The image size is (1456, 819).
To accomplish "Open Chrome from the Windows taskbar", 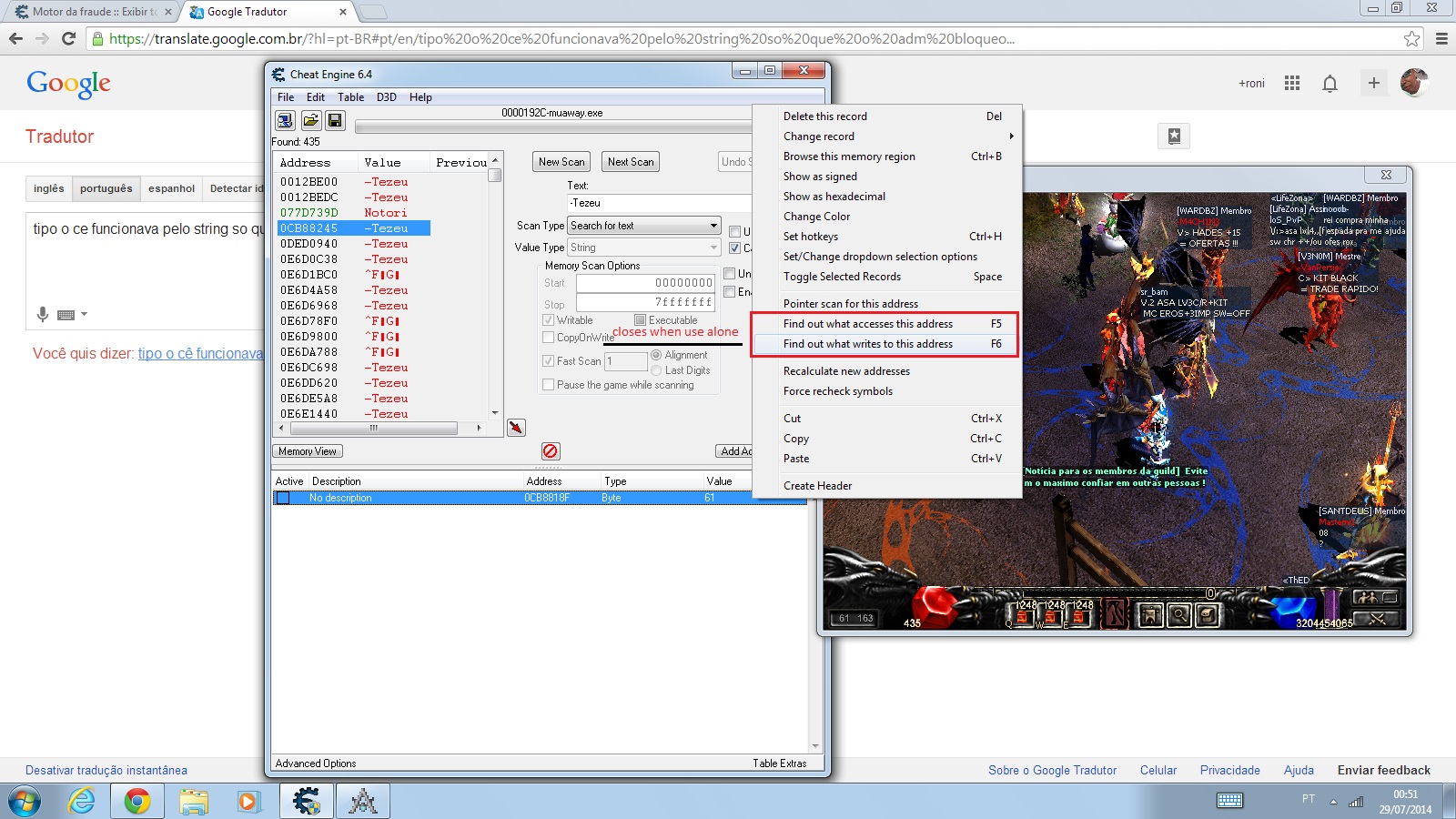I will coord(137,801).
